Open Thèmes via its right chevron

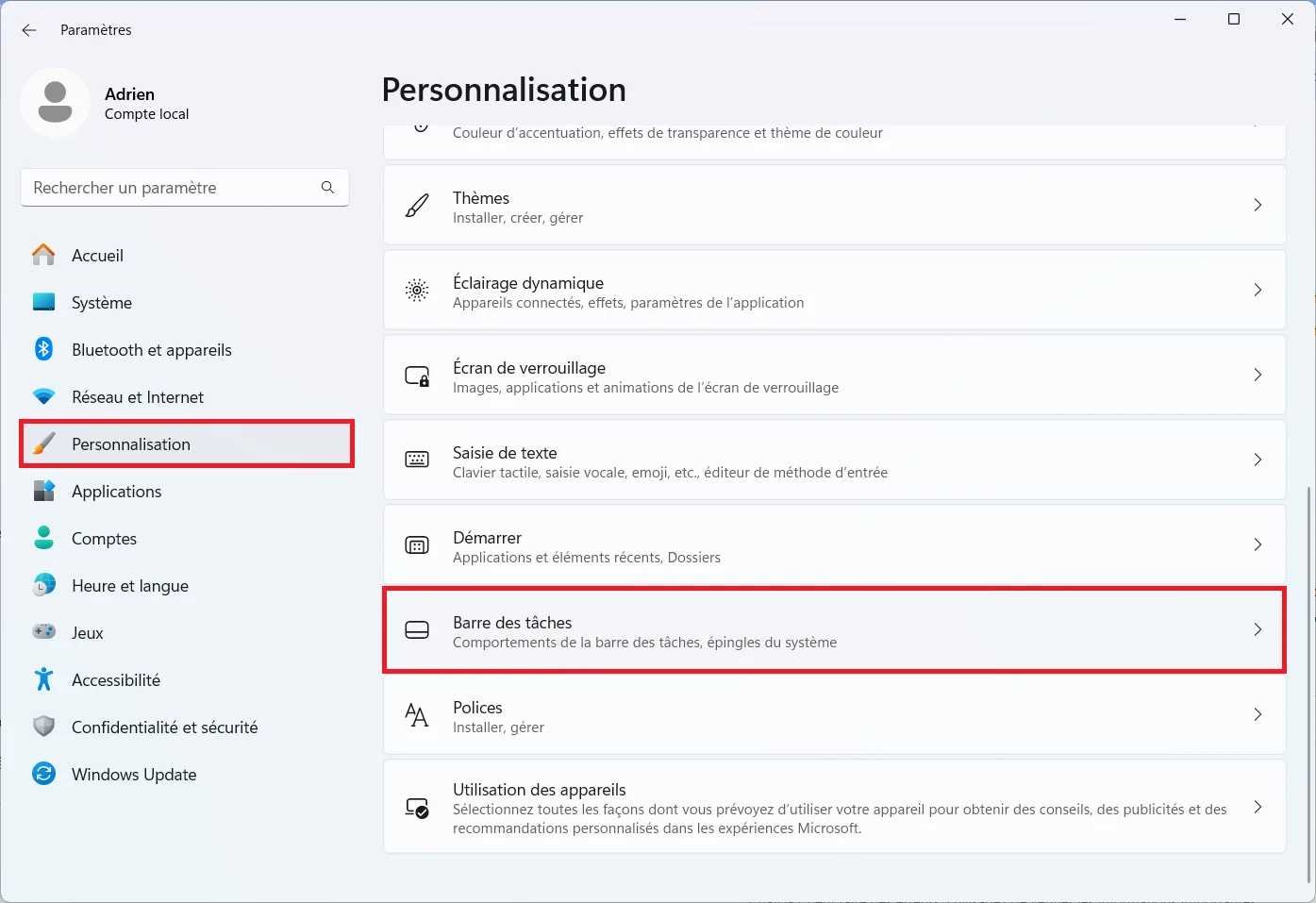point(1258,205)
